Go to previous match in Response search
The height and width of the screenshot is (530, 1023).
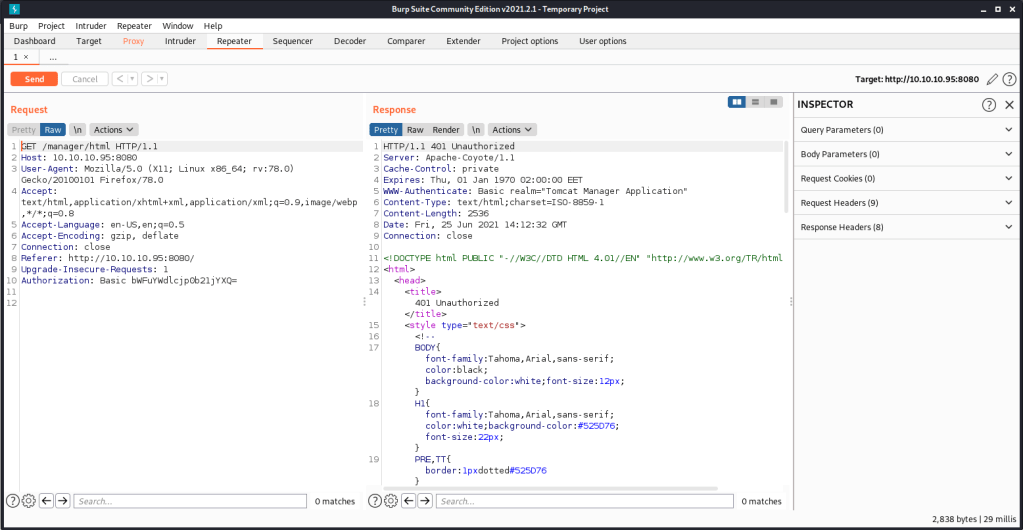click(x=408, y=501)
